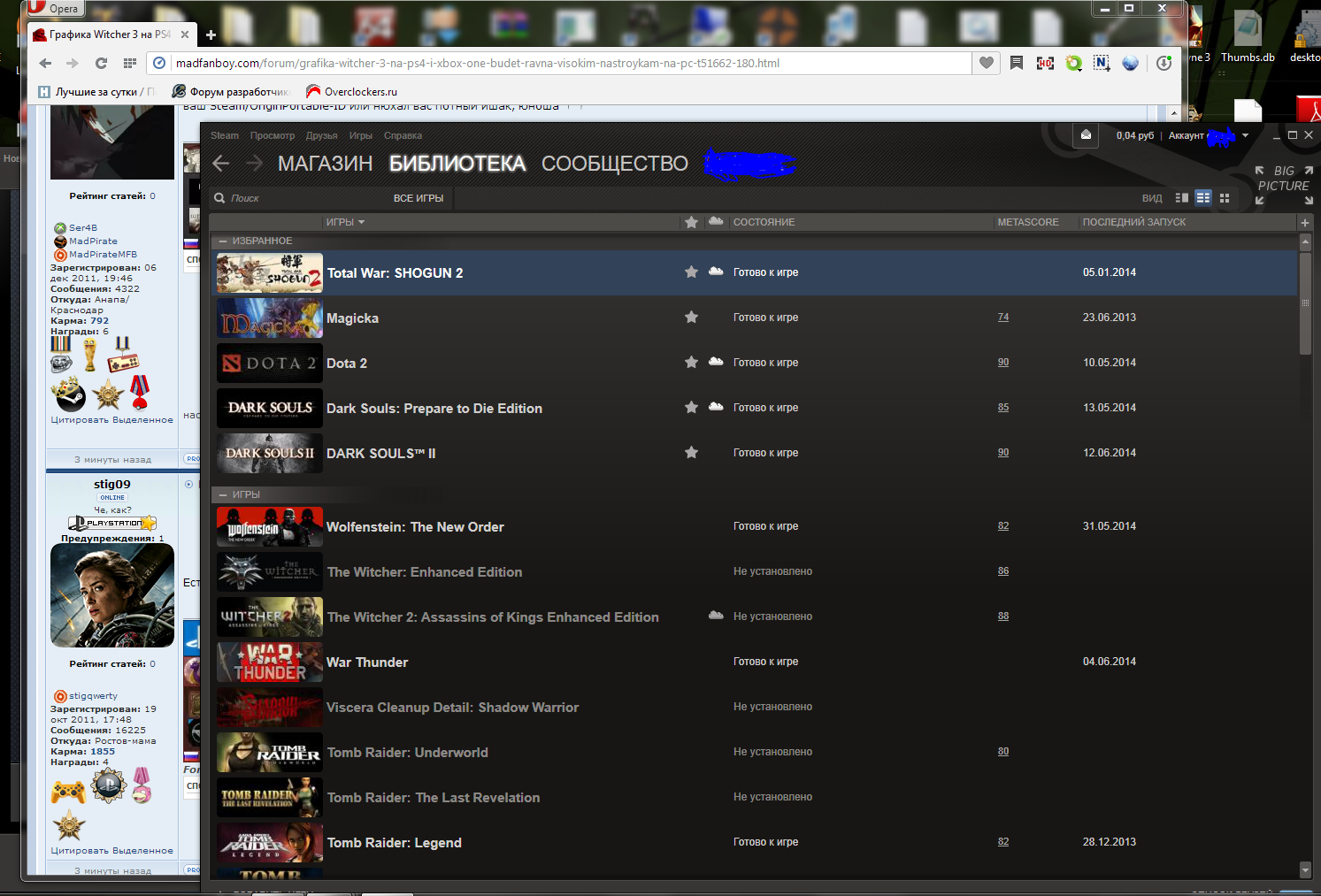Screen dimensions: 1321x896
Task: Open the ИГРЫ column dropdown
Action: click(x=345, y=222)
